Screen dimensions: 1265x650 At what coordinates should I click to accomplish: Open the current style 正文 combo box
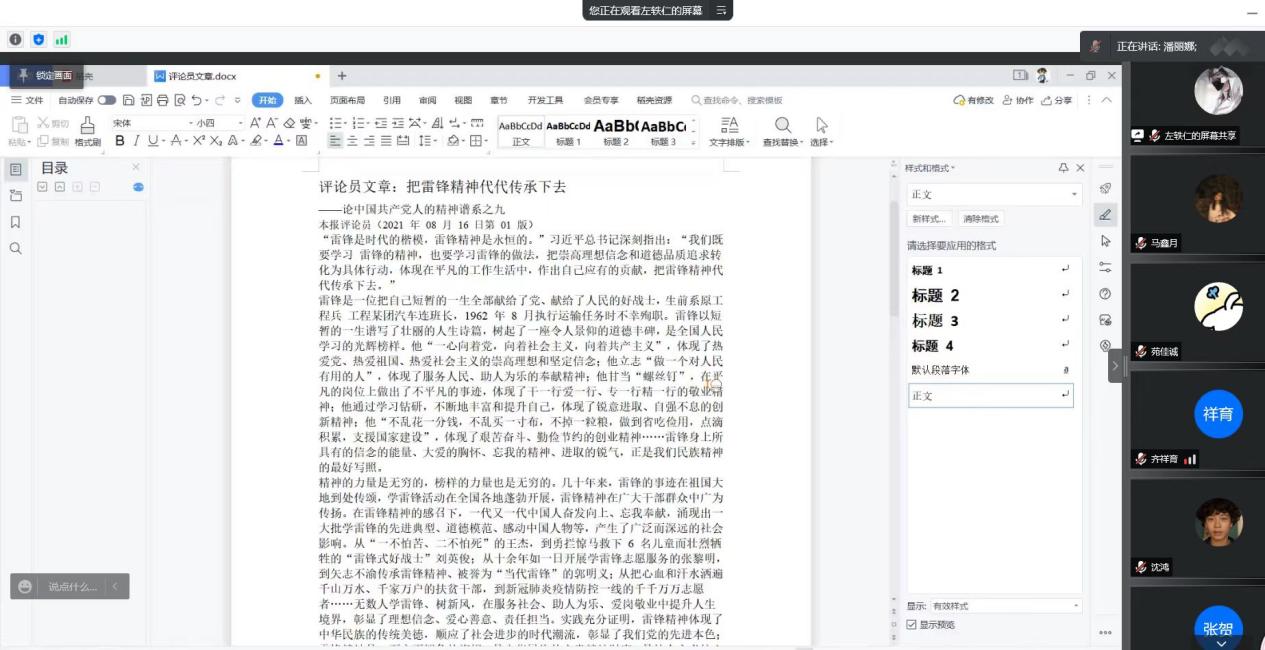(993, 194)
